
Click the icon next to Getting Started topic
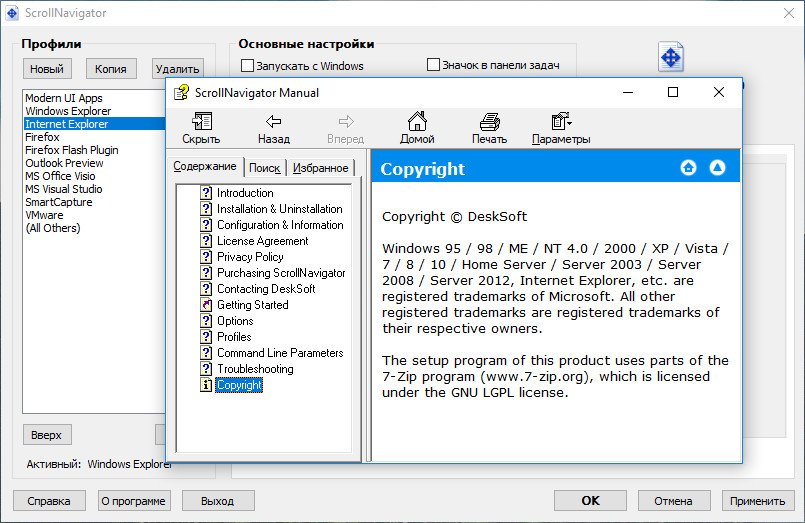pyautogui.click(x=206, y=305)
